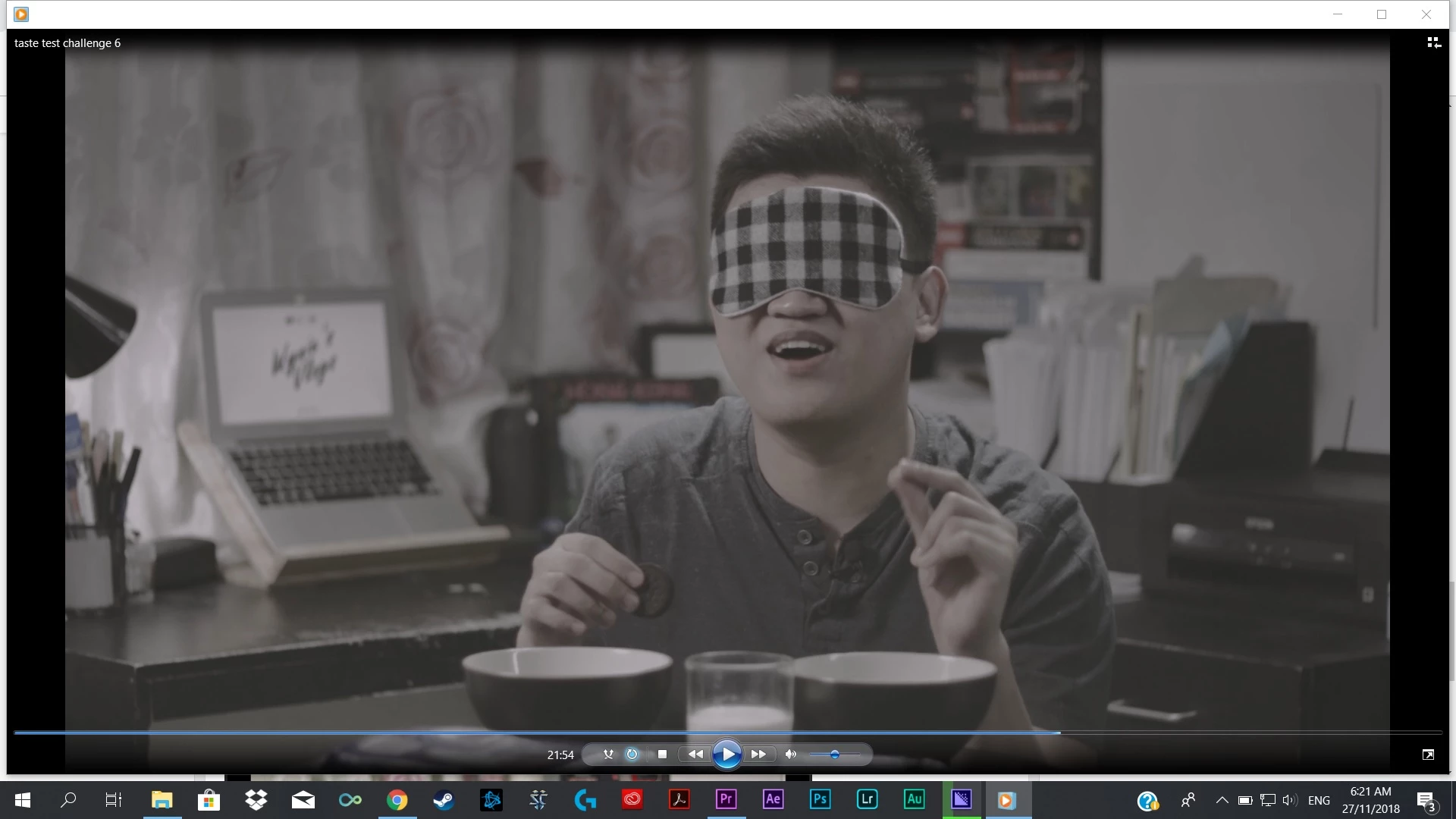Launch Adobe After Effects from taskbar
Viewport: 1456px width, 819px height.
[x=773, y=799]
